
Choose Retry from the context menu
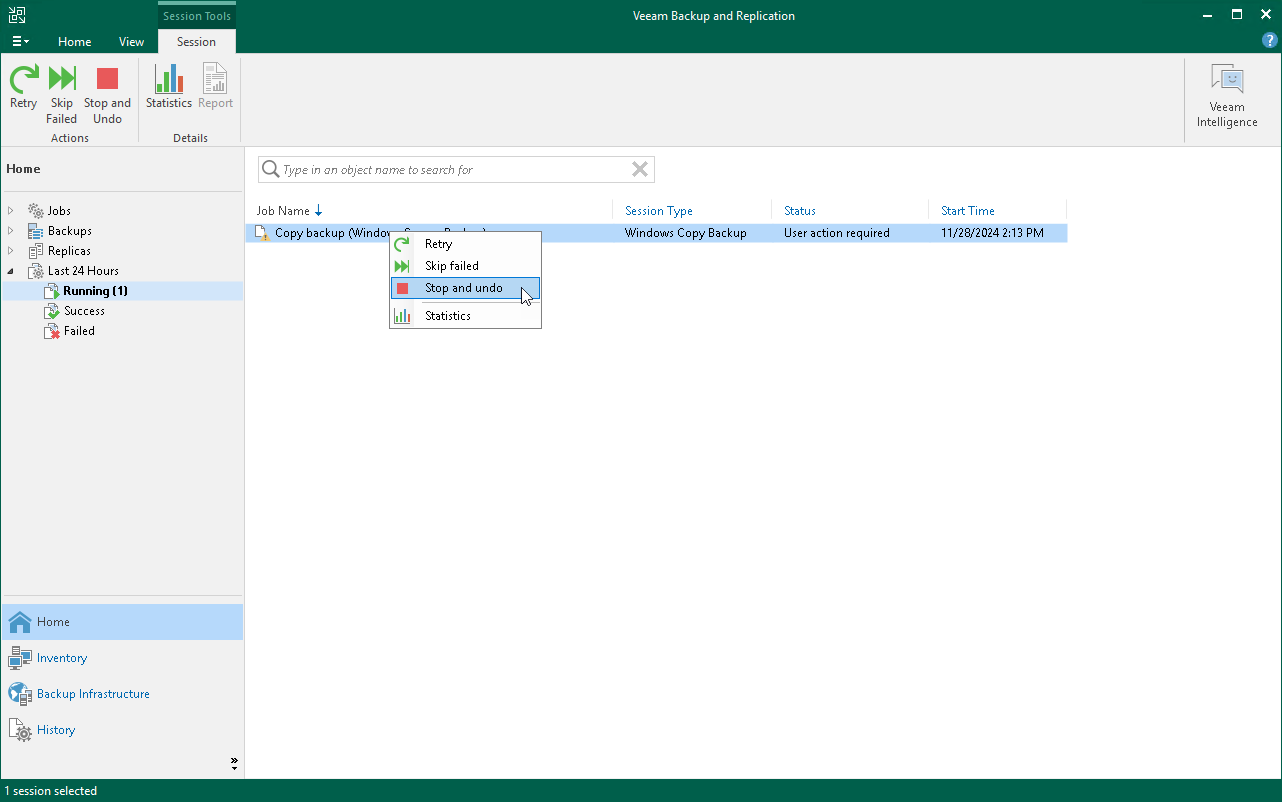tap(465, 244)
